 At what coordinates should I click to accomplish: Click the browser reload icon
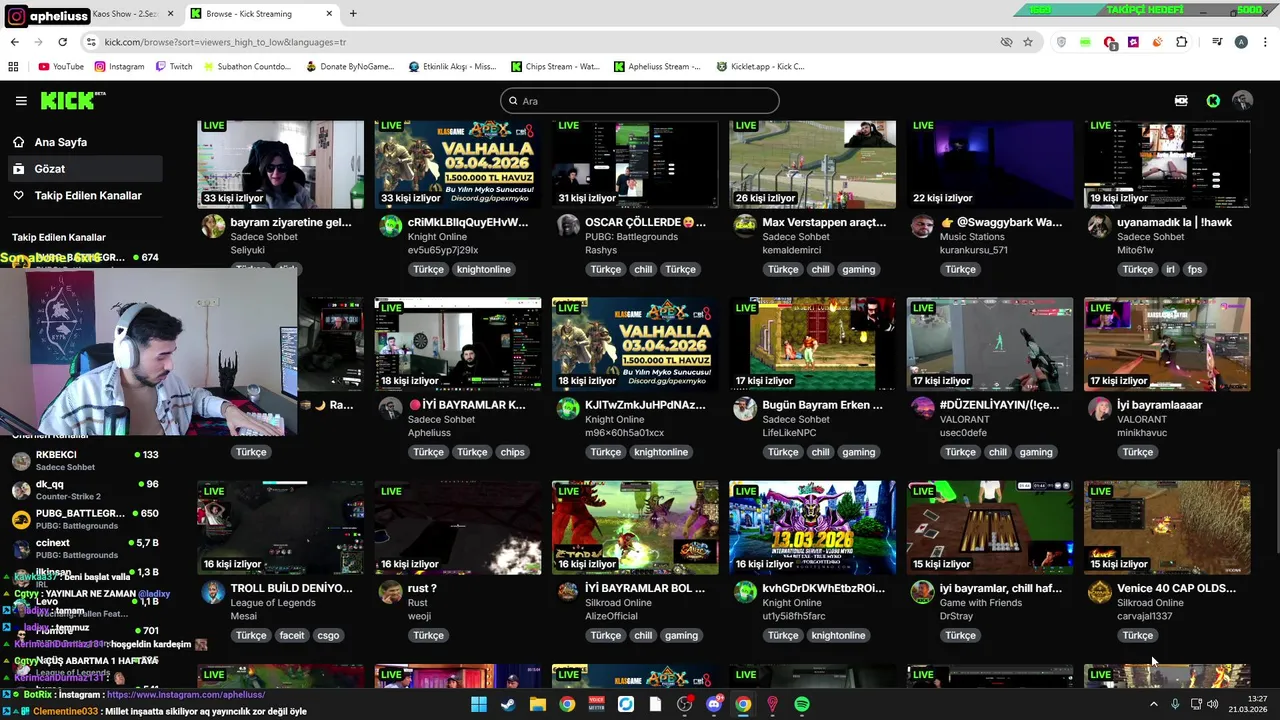(62, 42)
